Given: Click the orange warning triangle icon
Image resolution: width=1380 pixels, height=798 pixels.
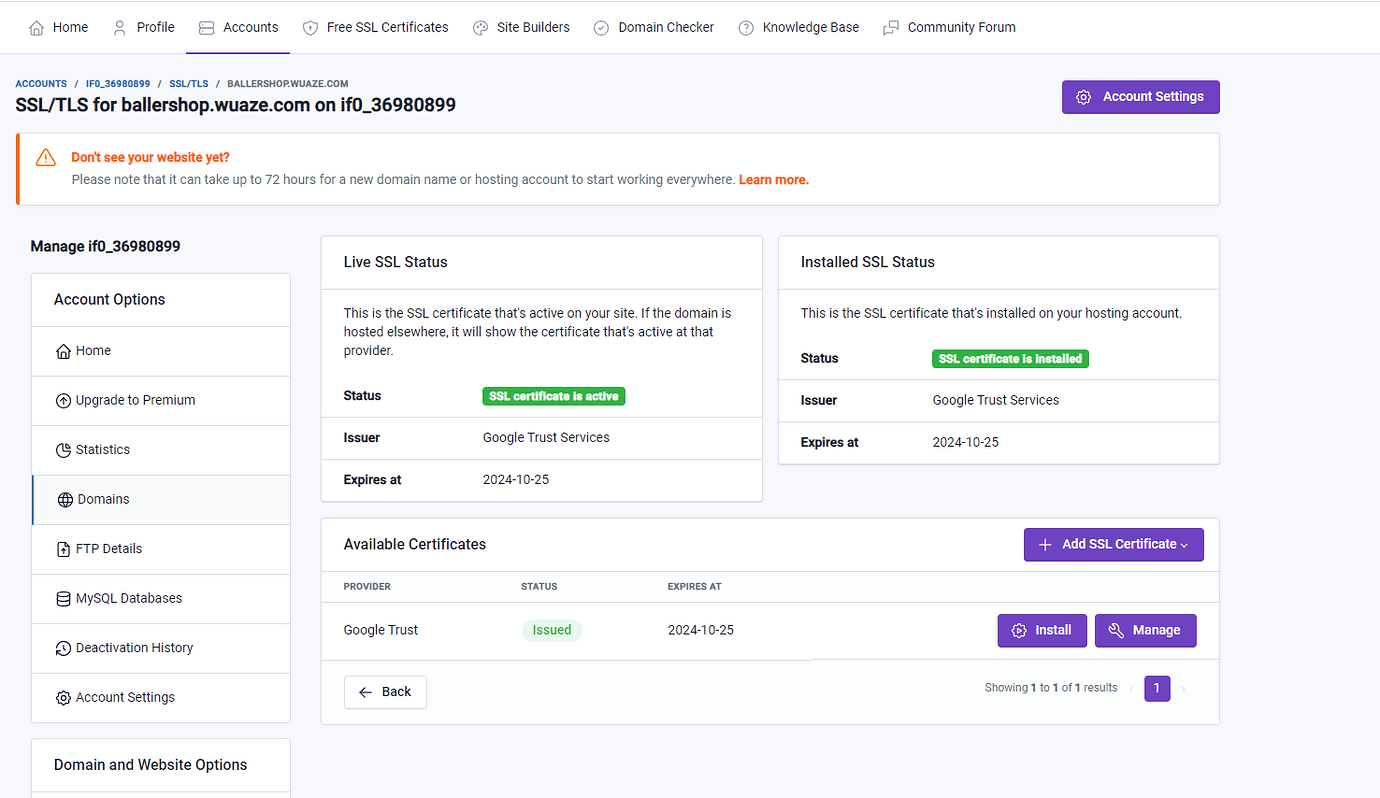Looking at the screenshot, I should click(45, 157).
